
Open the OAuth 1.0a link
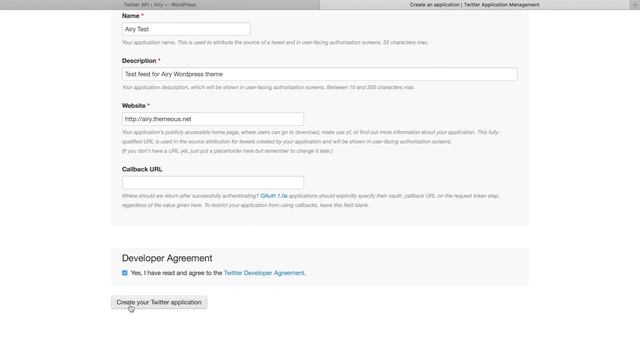pyautogui.click(x=274, y=196)
